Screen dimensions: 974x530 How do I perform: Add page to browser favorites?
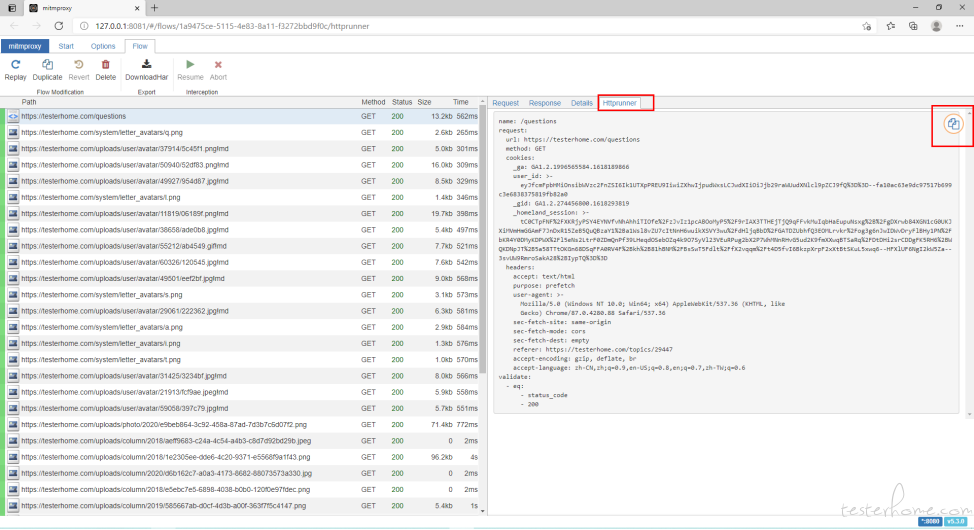pos(867,26)
